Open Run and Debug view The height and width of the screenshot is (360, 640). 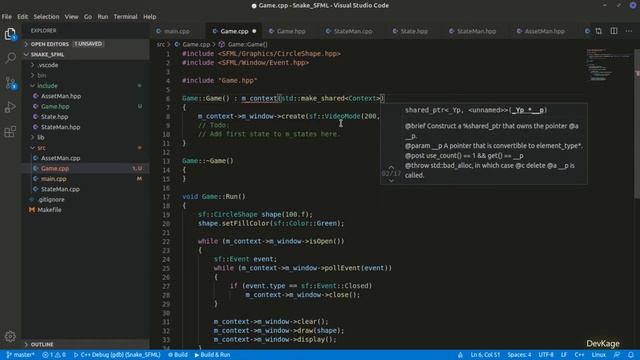(10, 107)
